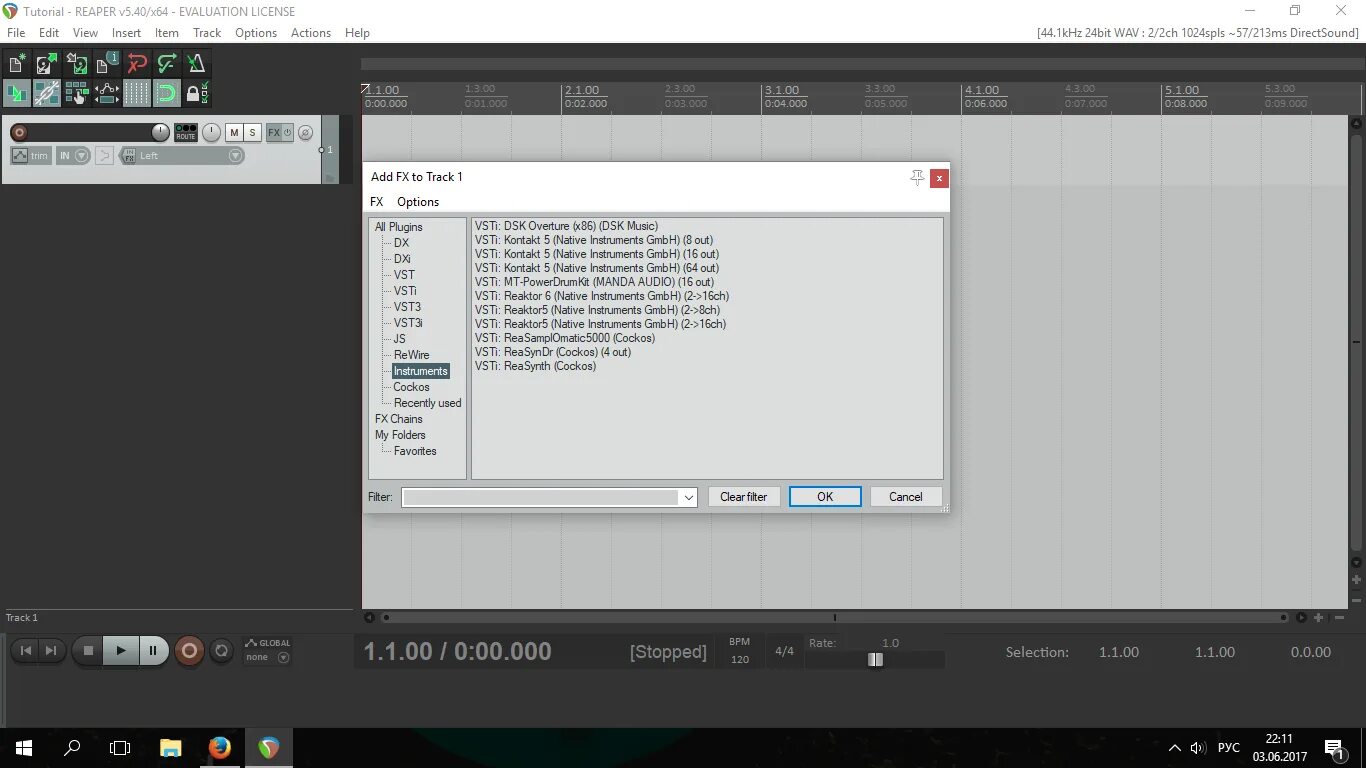Toggle the metronome toolbar icon
Screen dimensions: 1366x768
197,64
